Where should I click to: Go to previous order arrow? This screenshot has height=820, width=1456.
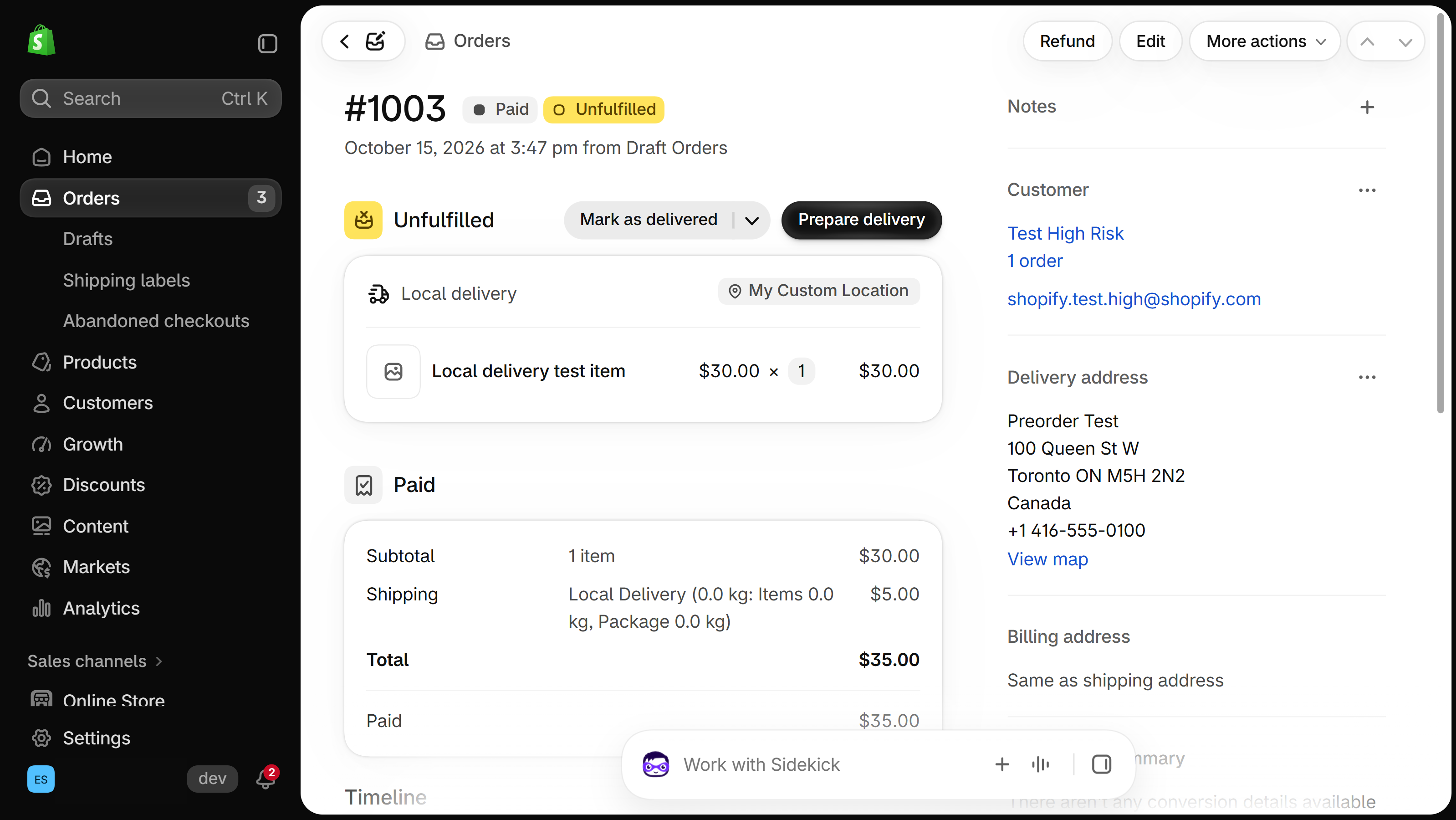click(1367, 41)
